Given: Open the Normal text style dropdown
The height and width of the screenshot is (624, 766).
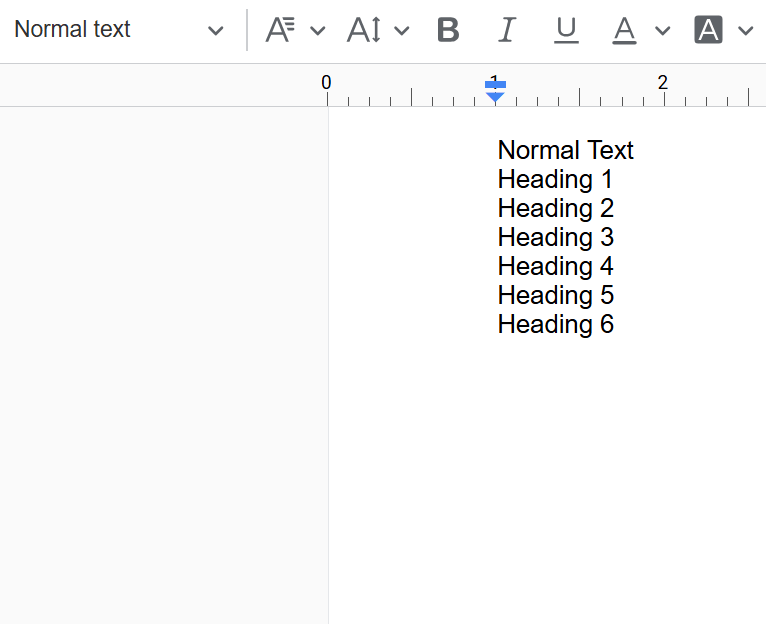Looking at the screenshot, I should tap(119, 30).
